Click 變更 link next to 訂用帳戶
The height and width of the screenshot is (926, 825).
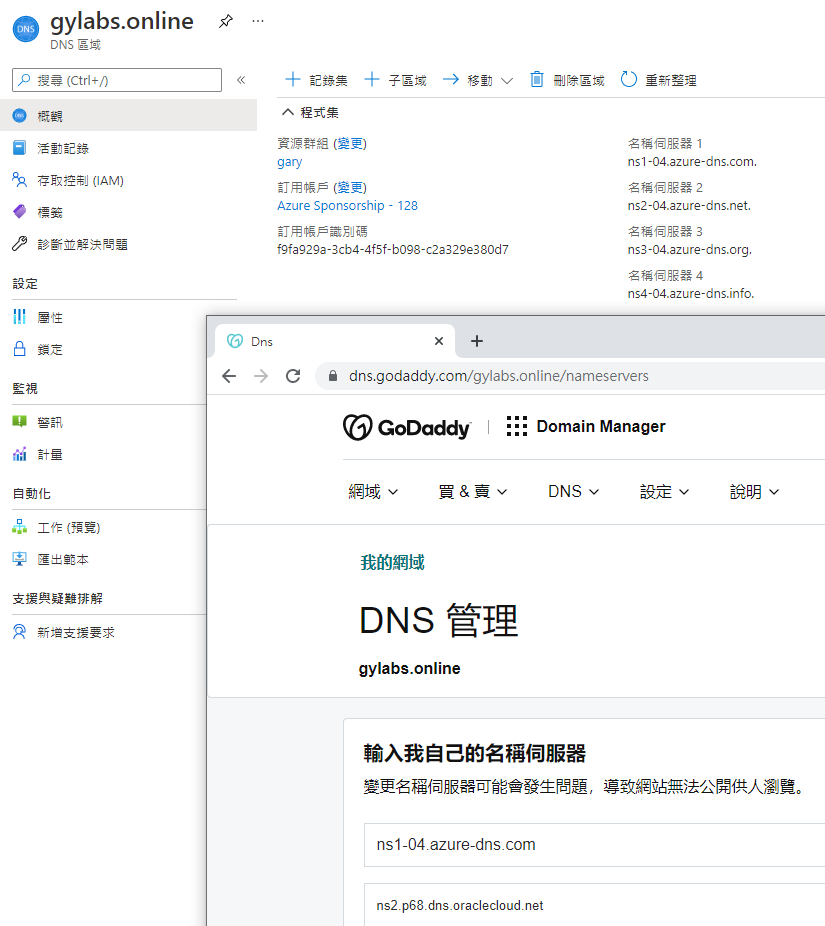[x=350, y=187]
